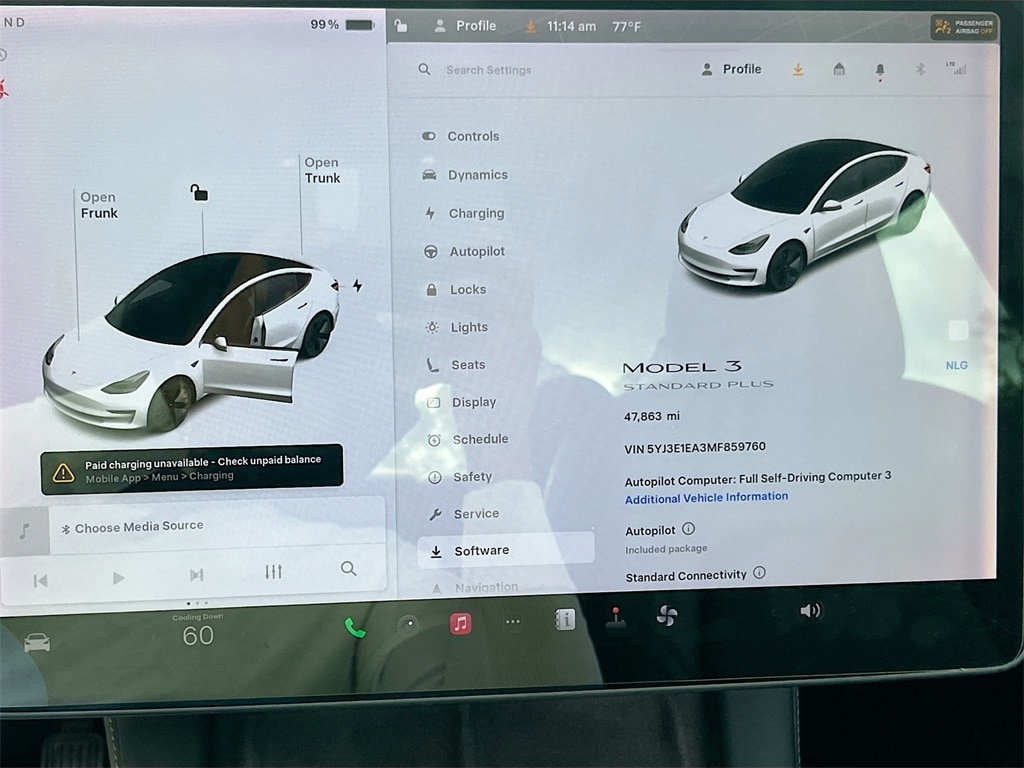Tap the notifications bell icon

pyautogui.click(x=880, y=70)
